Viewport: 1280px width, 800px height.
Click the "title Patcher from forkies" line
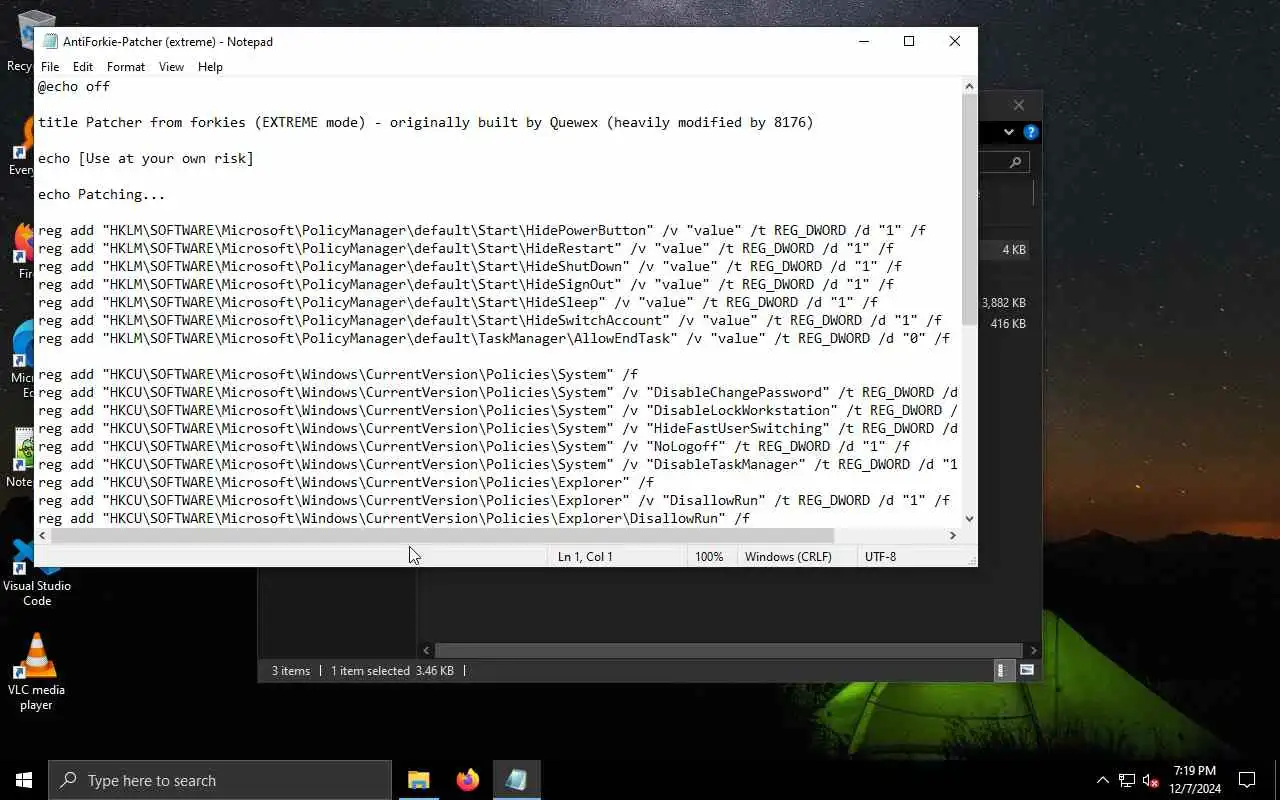pyautogui.click(x=426, y=123)
